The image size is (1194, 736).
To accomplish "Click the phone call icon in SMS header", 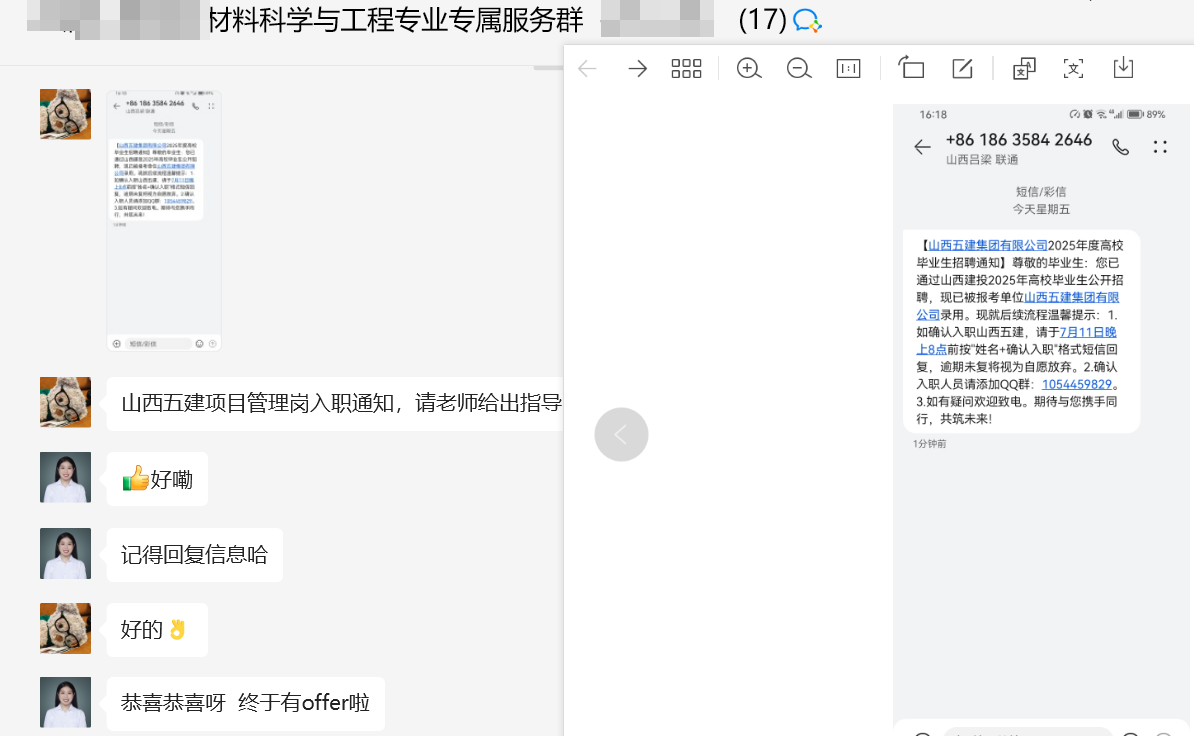I will tap(1120, 147).
